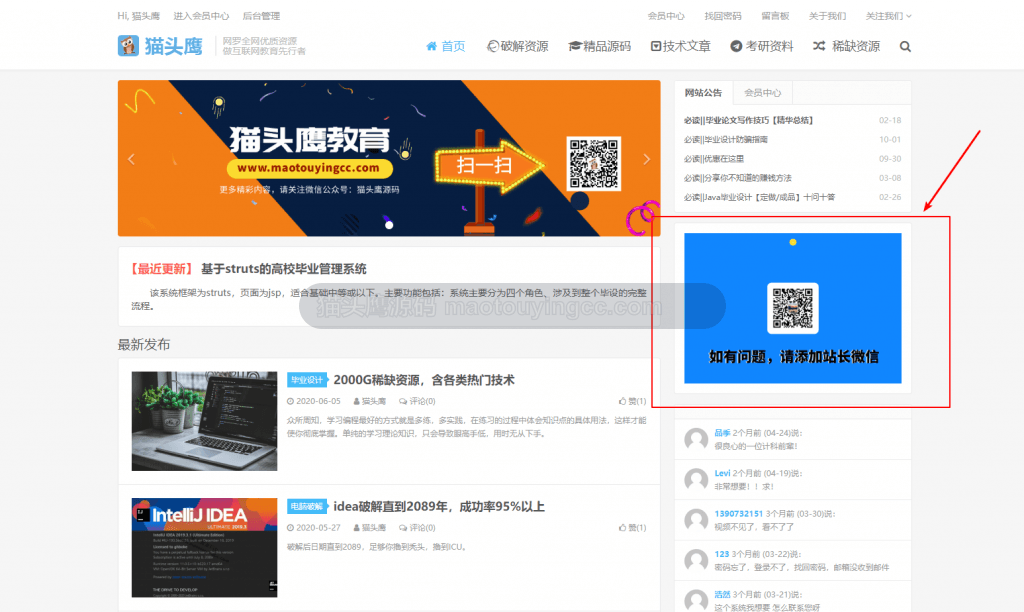Open 破解资源 menu item

518,46
